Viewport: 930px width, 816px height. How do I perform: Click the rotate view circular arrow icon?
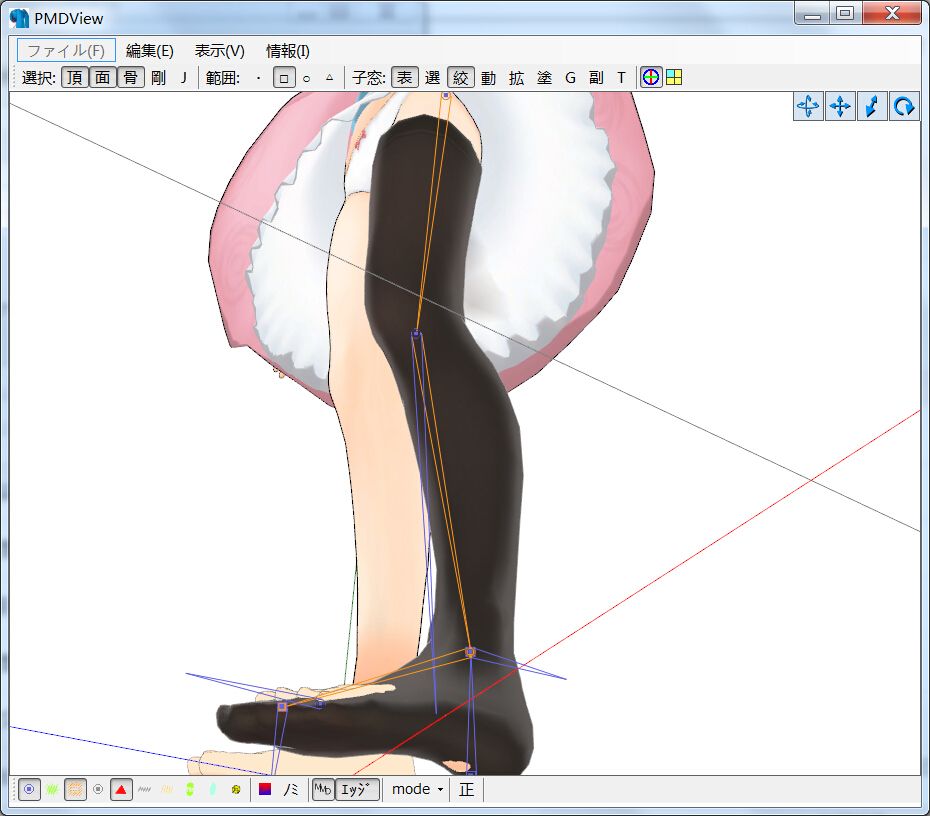905,106
